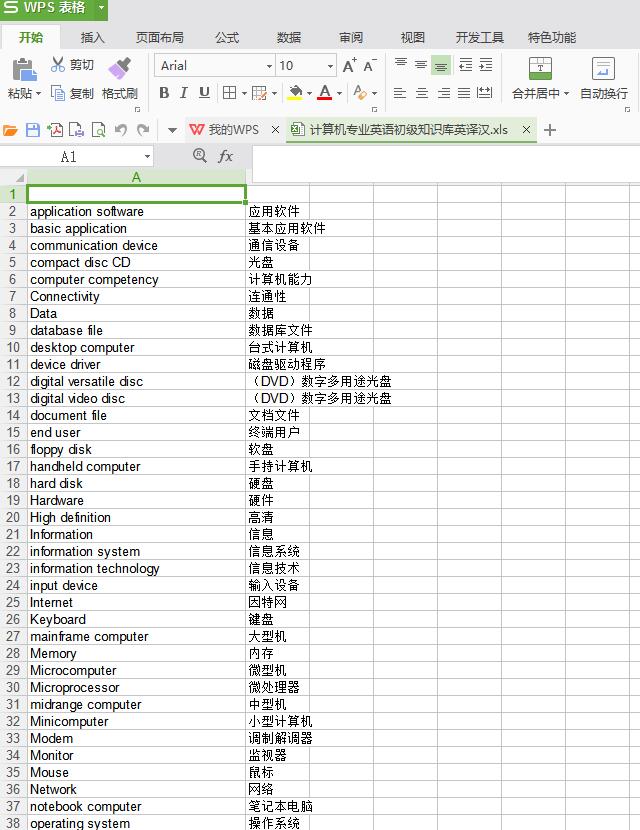Toggle bottom vertical alignment button

coord(440,65)
